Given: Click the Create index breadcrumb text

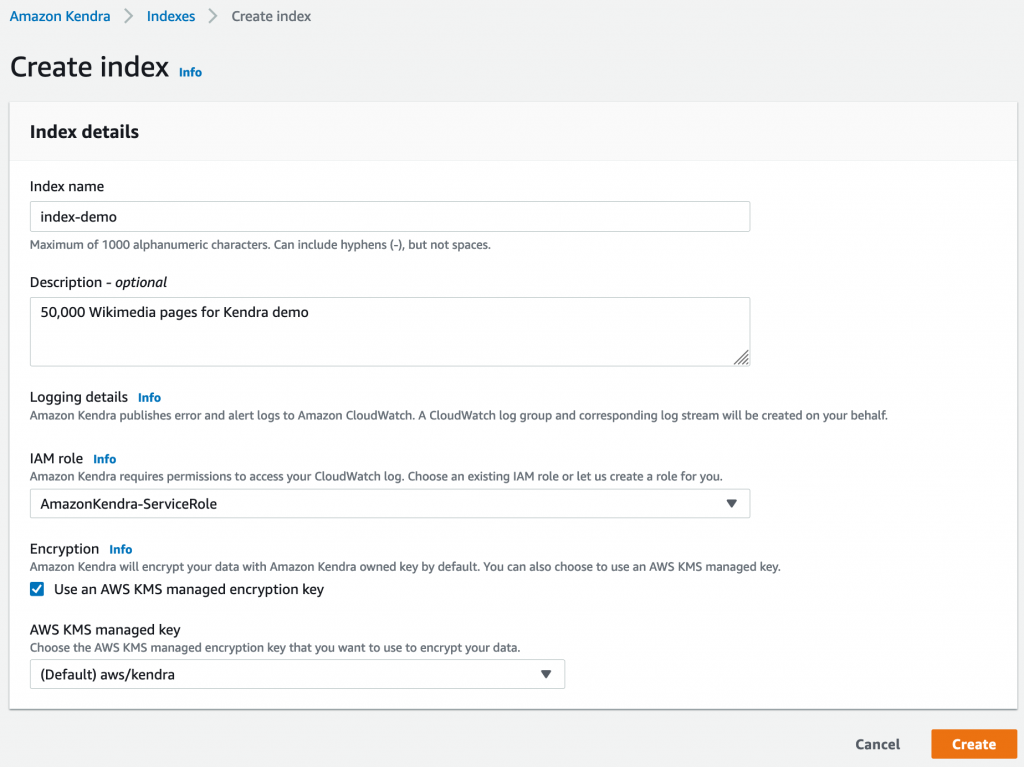Looking at the screenshot, I should (271, 16).
